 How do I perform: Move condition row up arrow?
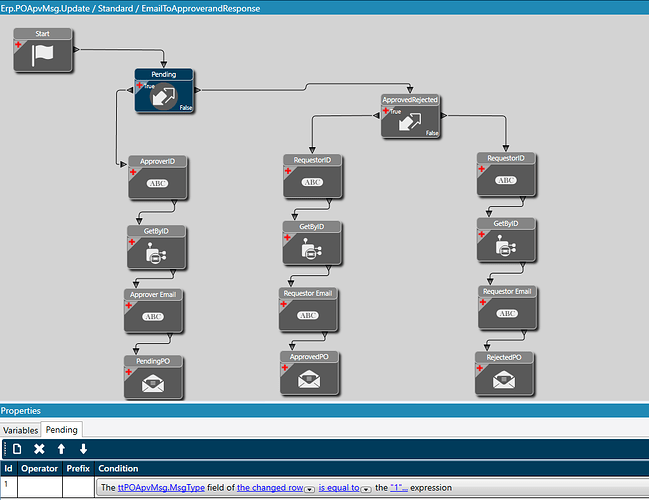pos(62,450)
